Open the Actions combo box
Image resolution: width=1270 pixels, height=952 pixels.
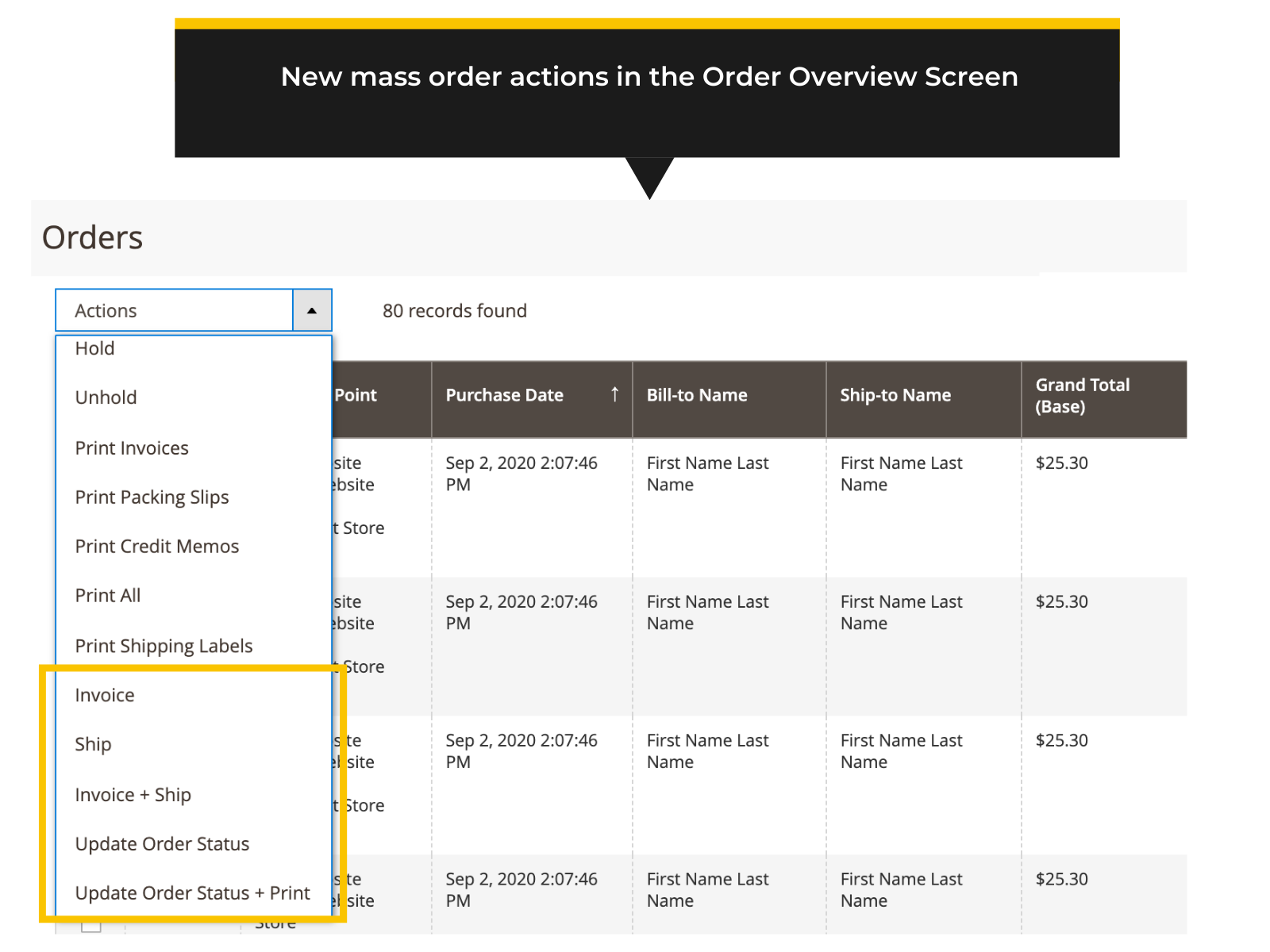pyautogui.click(x=175, y=310)
